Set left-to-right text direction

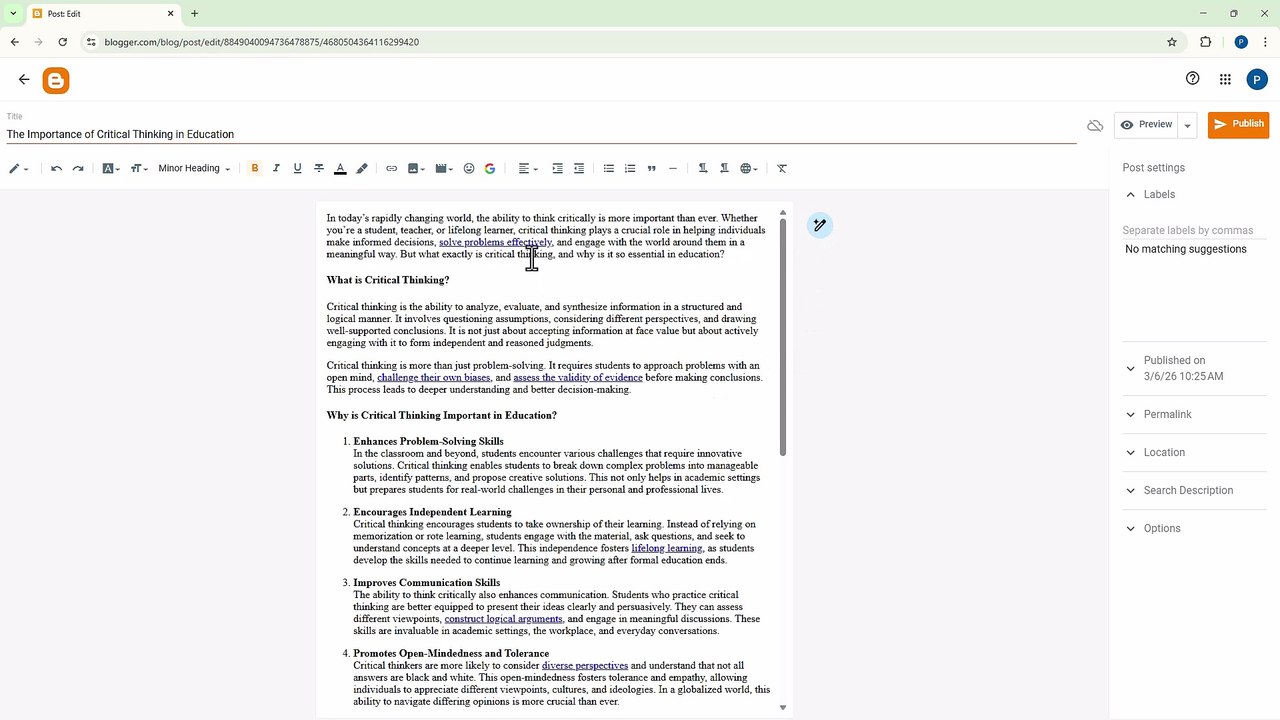(703, 168)
